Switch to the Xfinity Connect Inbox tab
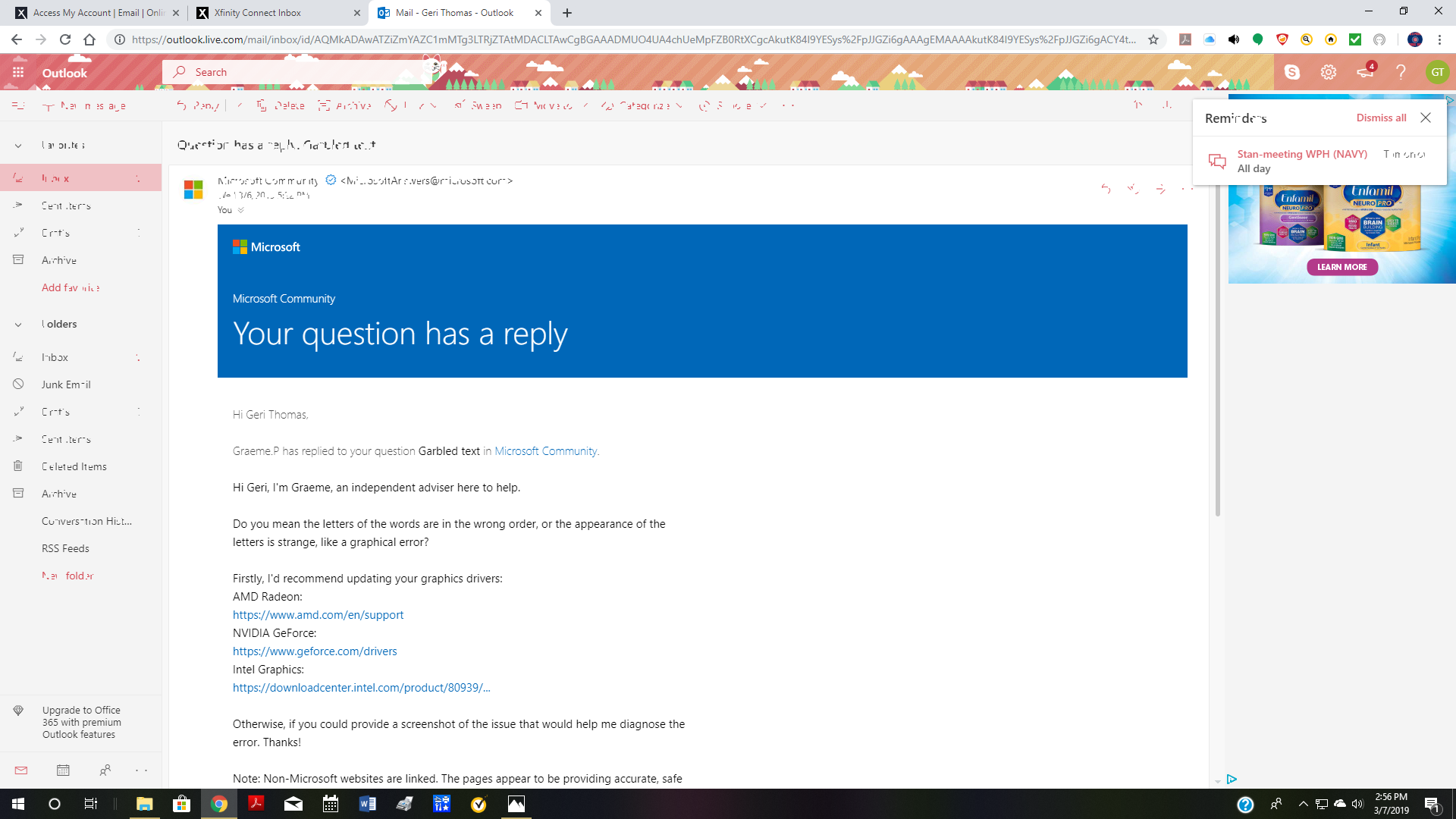This screenshot has height=819, width=1456. pyautogui.click(x=278, y=13)
